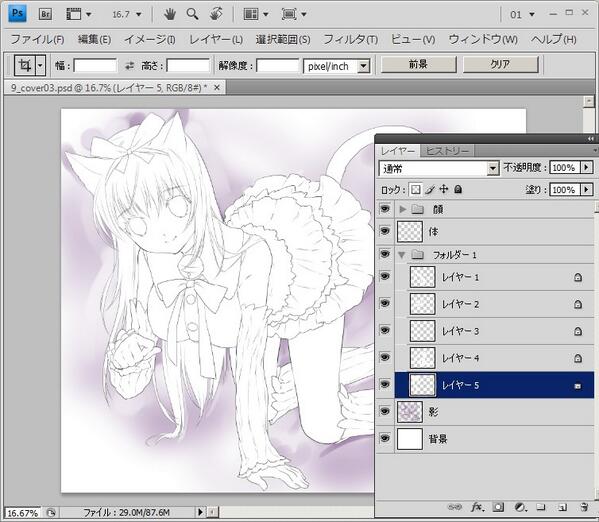Add layer style with fx icon
The width and height of the screenshot is (599, 522).
pyautogui.click(x=477, y=507)
